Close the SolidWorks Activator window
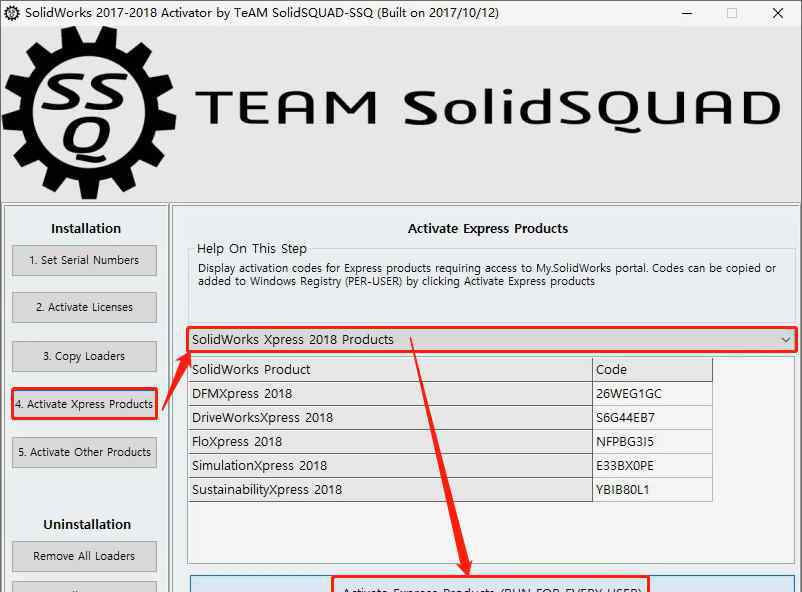 777,13
